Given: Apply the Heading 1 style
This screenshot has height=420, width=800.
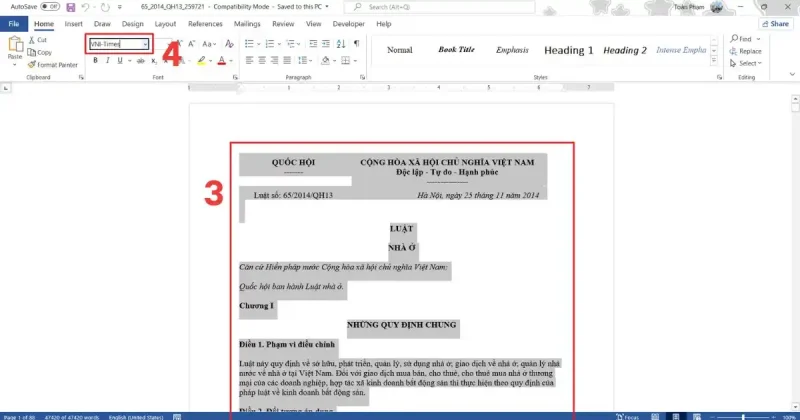Looking at the screenshot, I should click(x=568, y=50).
